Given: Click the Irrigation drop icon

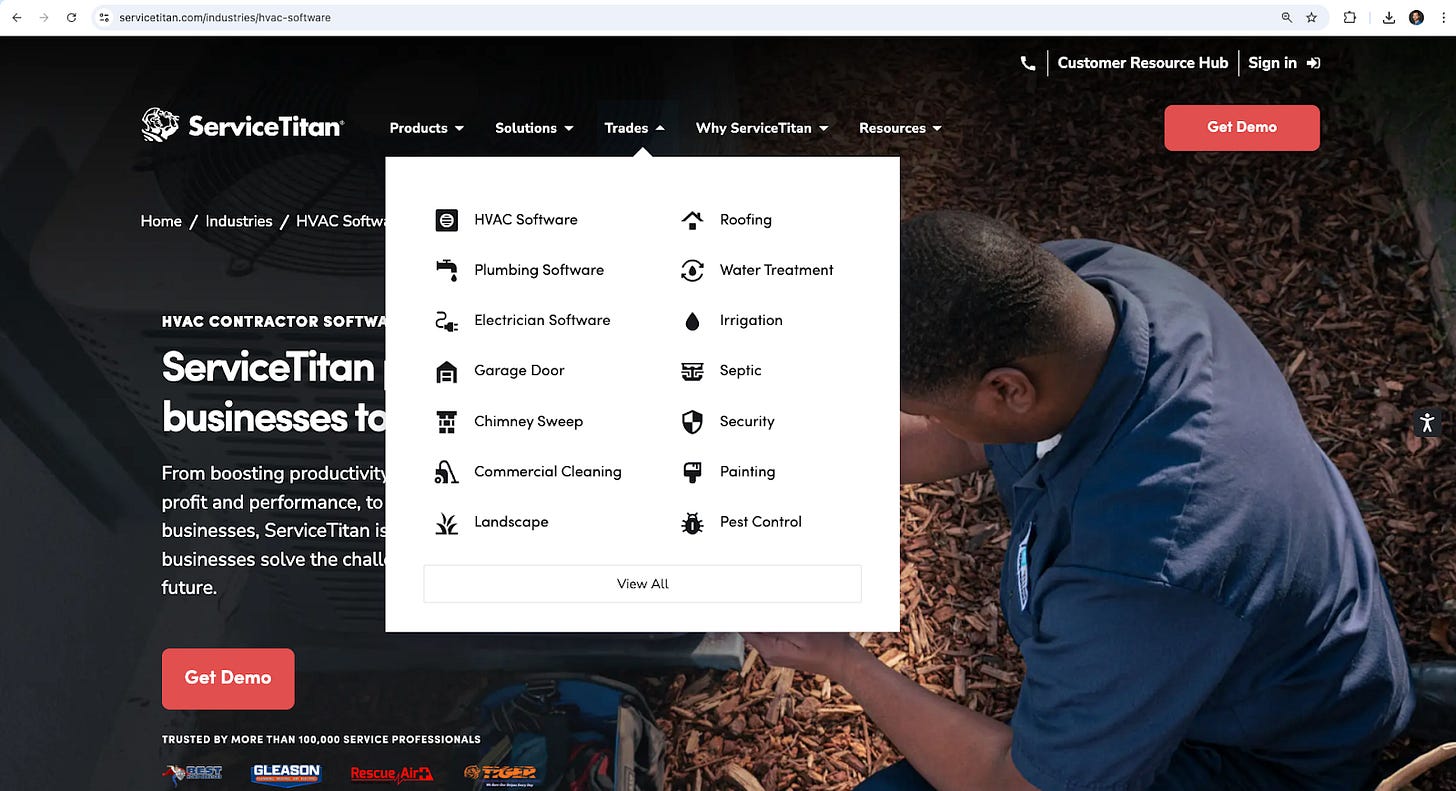Looking at the screenshot, I should (692, 321).
